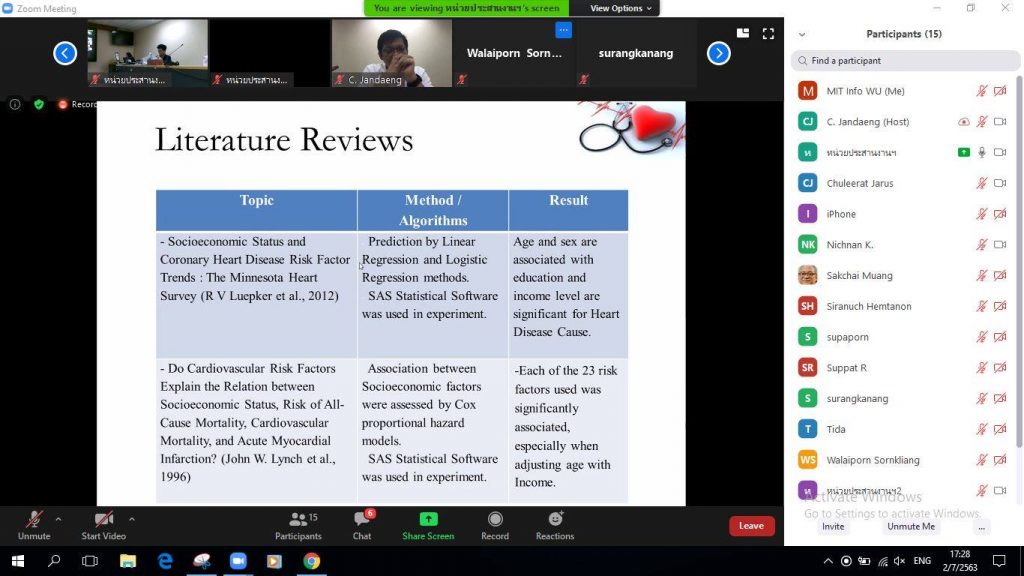This screenshot has width=1024, height=576.
Task: Enter full screen mode icon
Action: pos(768,33)
